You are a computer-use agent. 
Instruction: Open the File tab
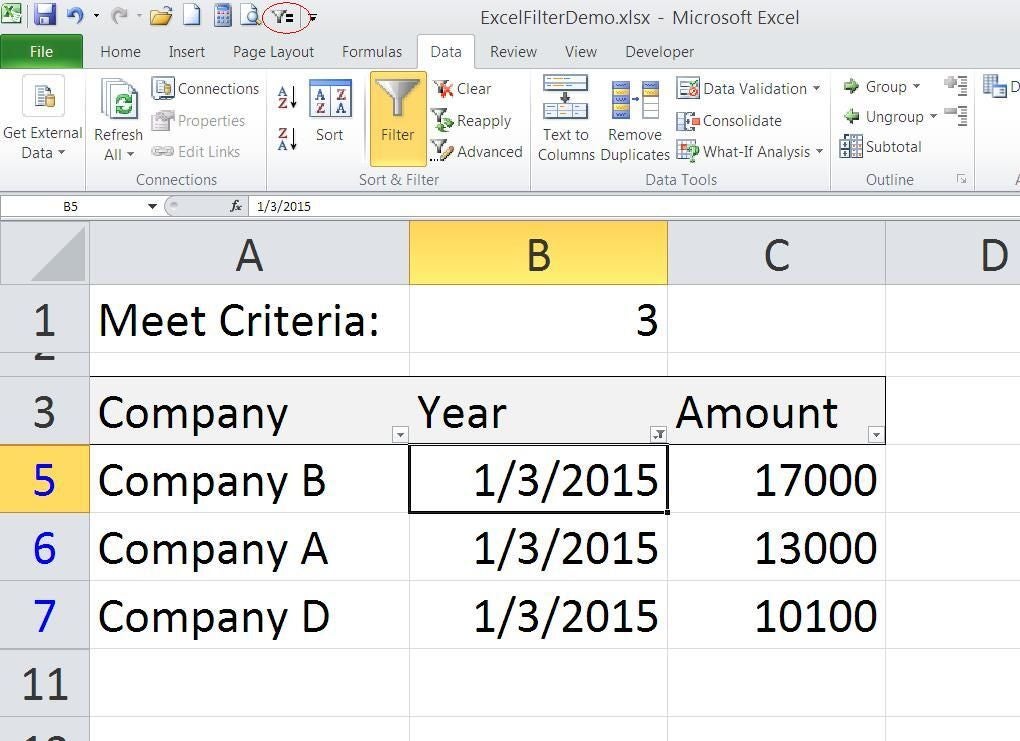(x=41, y=52)
